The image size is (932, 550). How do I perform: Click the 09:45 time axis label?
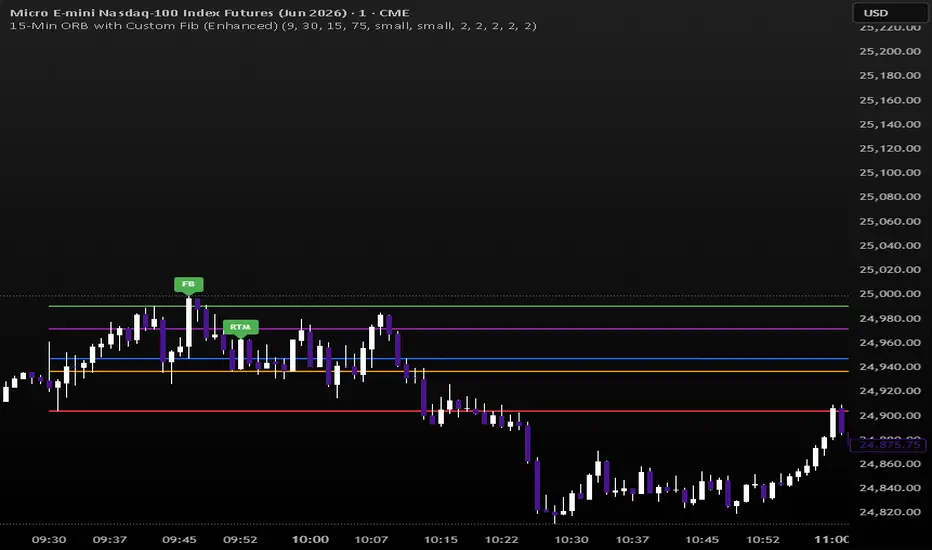[180, 539]
